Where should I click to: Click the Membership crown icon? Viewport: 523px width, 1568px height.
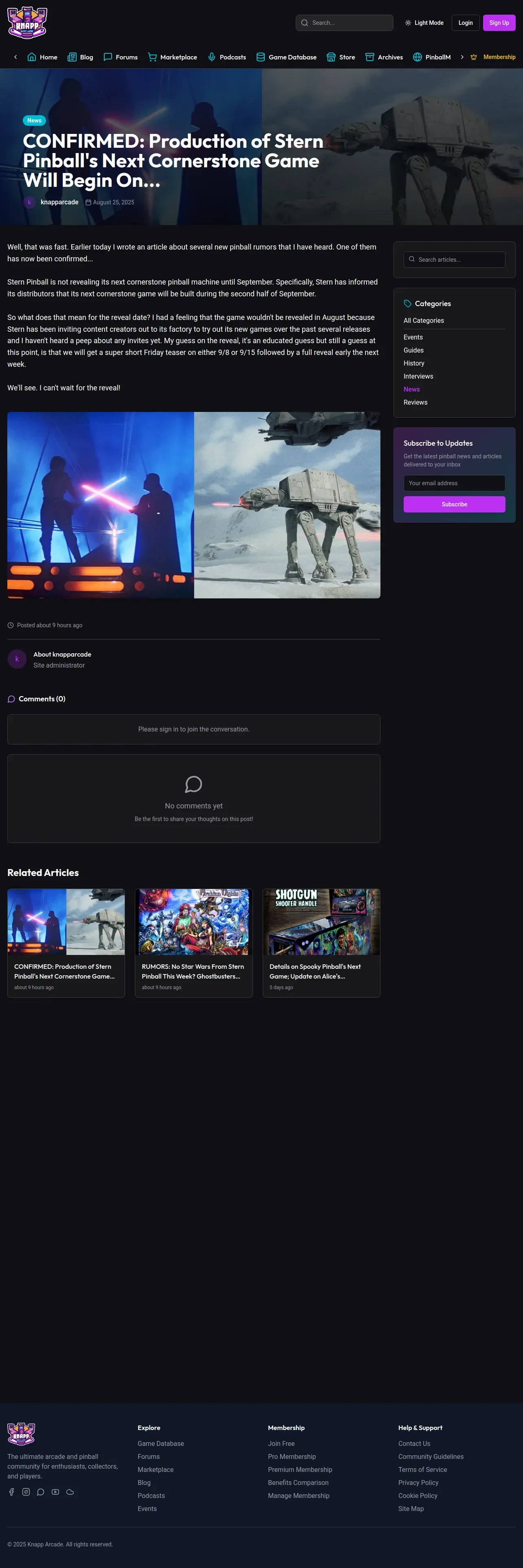click(474, 57)
